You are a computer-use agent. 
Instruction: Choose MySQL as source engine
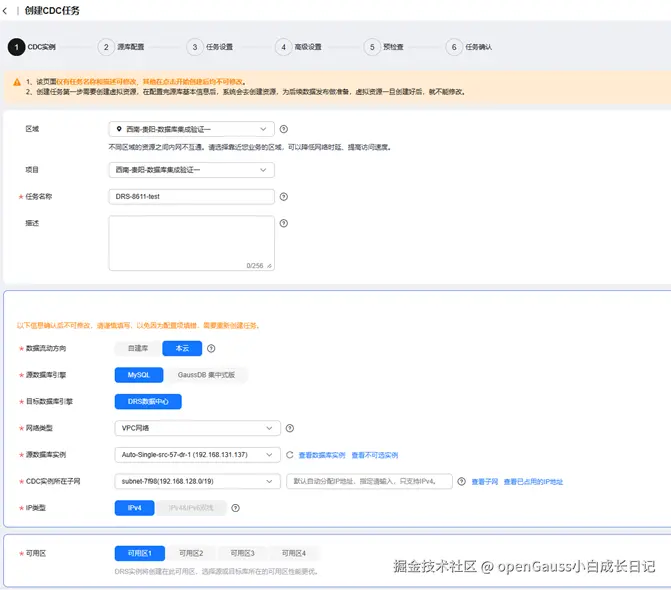[139, 375]
